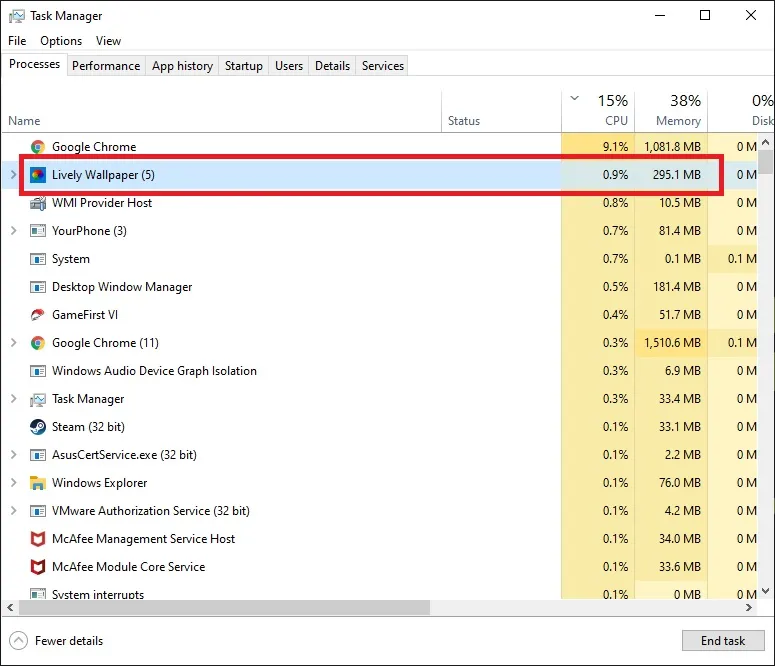Sort by the Status column header

coord(501,112)
